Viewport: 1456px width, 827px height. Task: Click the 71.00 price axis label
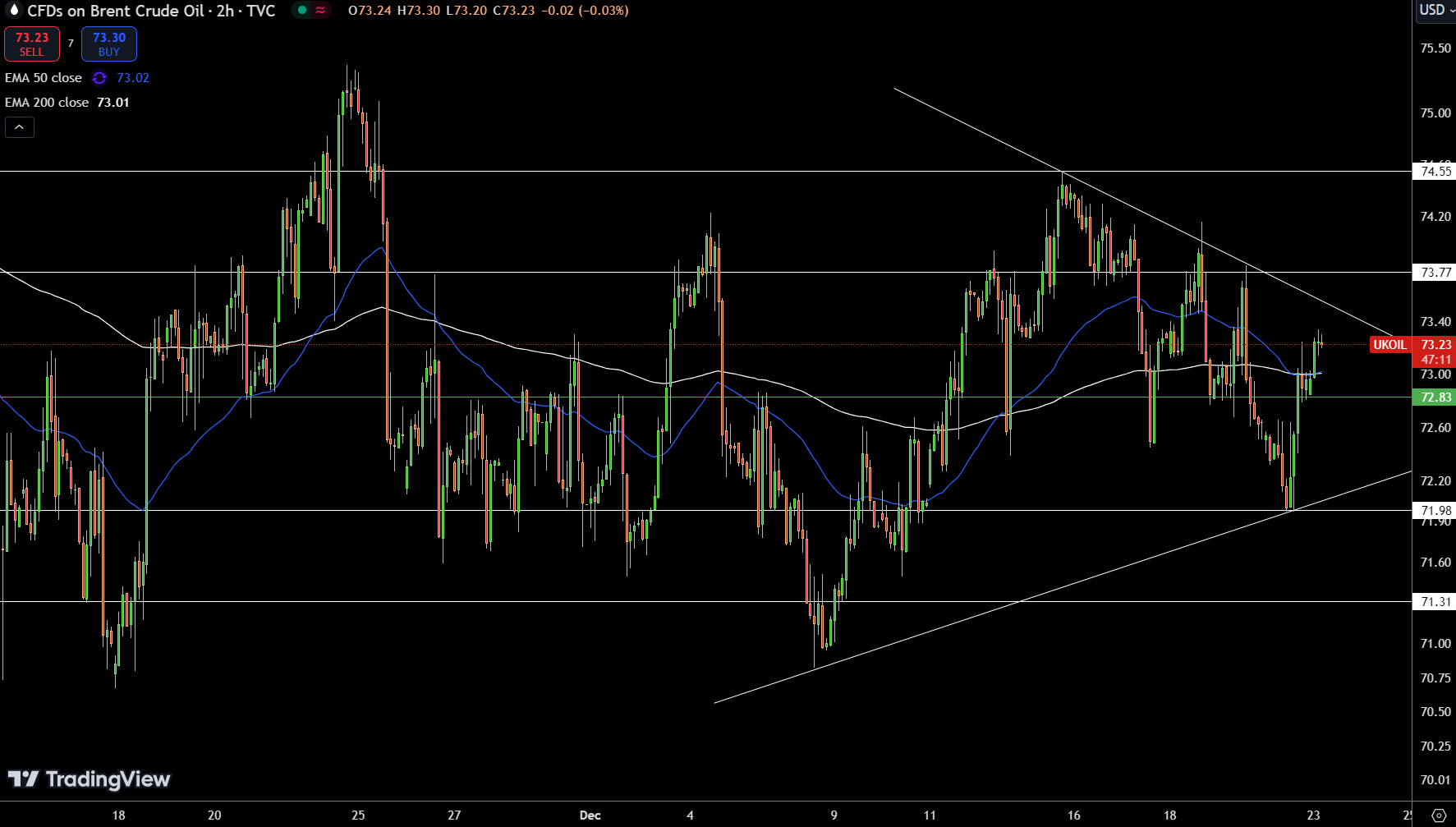click(1435, 644)
